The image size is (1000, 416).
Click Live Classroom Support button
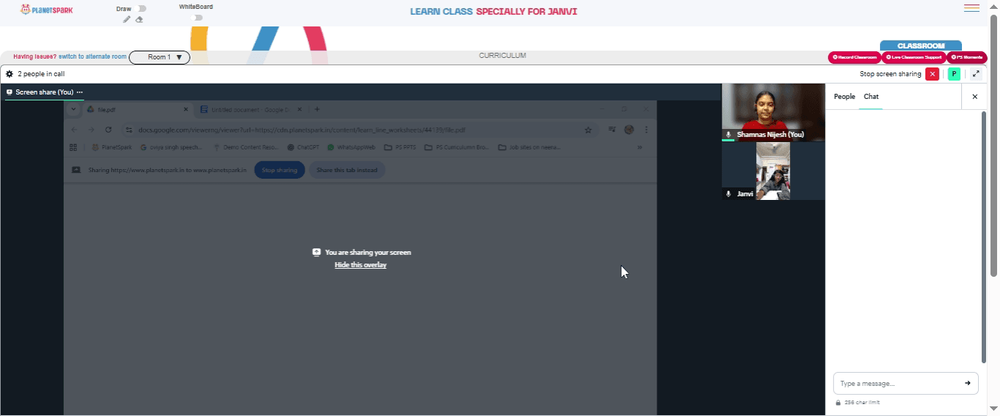tap(913, 57)
